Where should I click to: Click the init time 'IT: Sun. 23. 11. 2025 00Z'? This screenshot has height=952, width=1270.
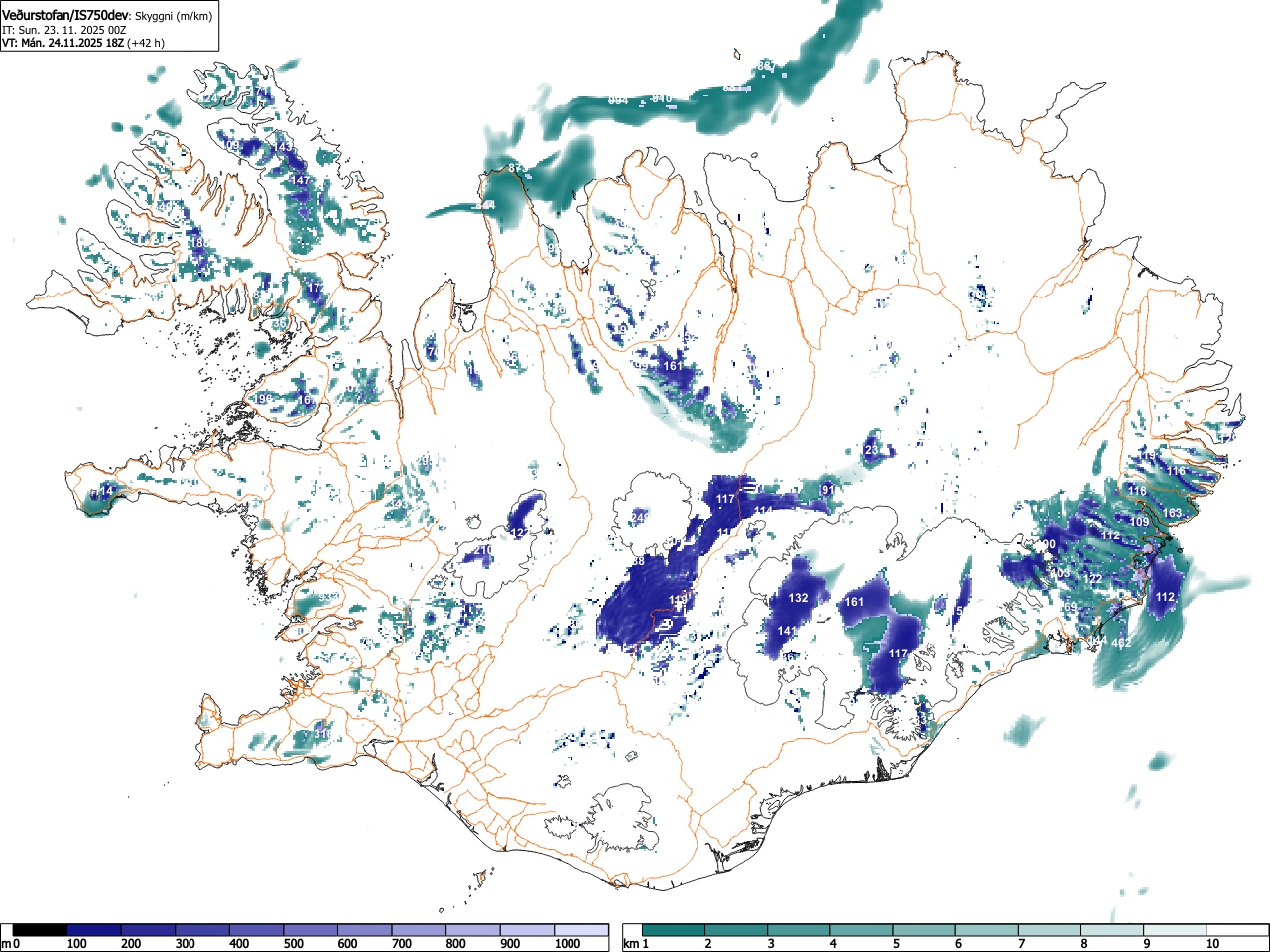click(63, 30)
